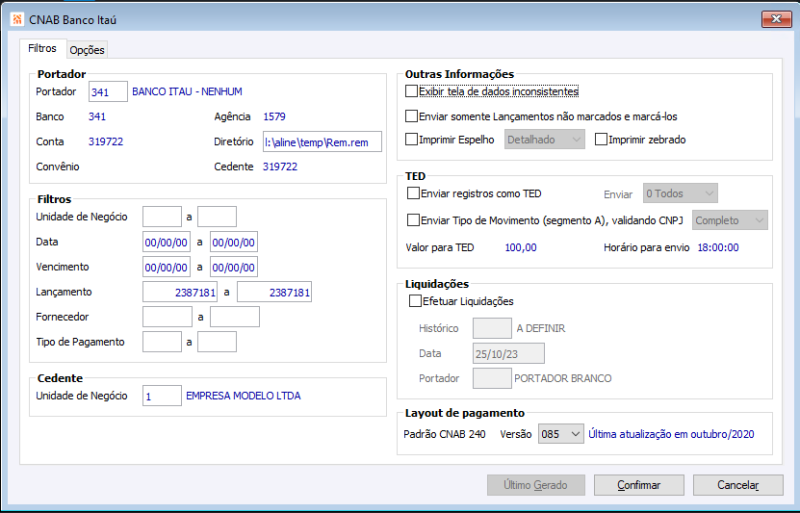Click the Fornecedor start field
This screenshot has height=513, width=800.
[x=167, y=317]
